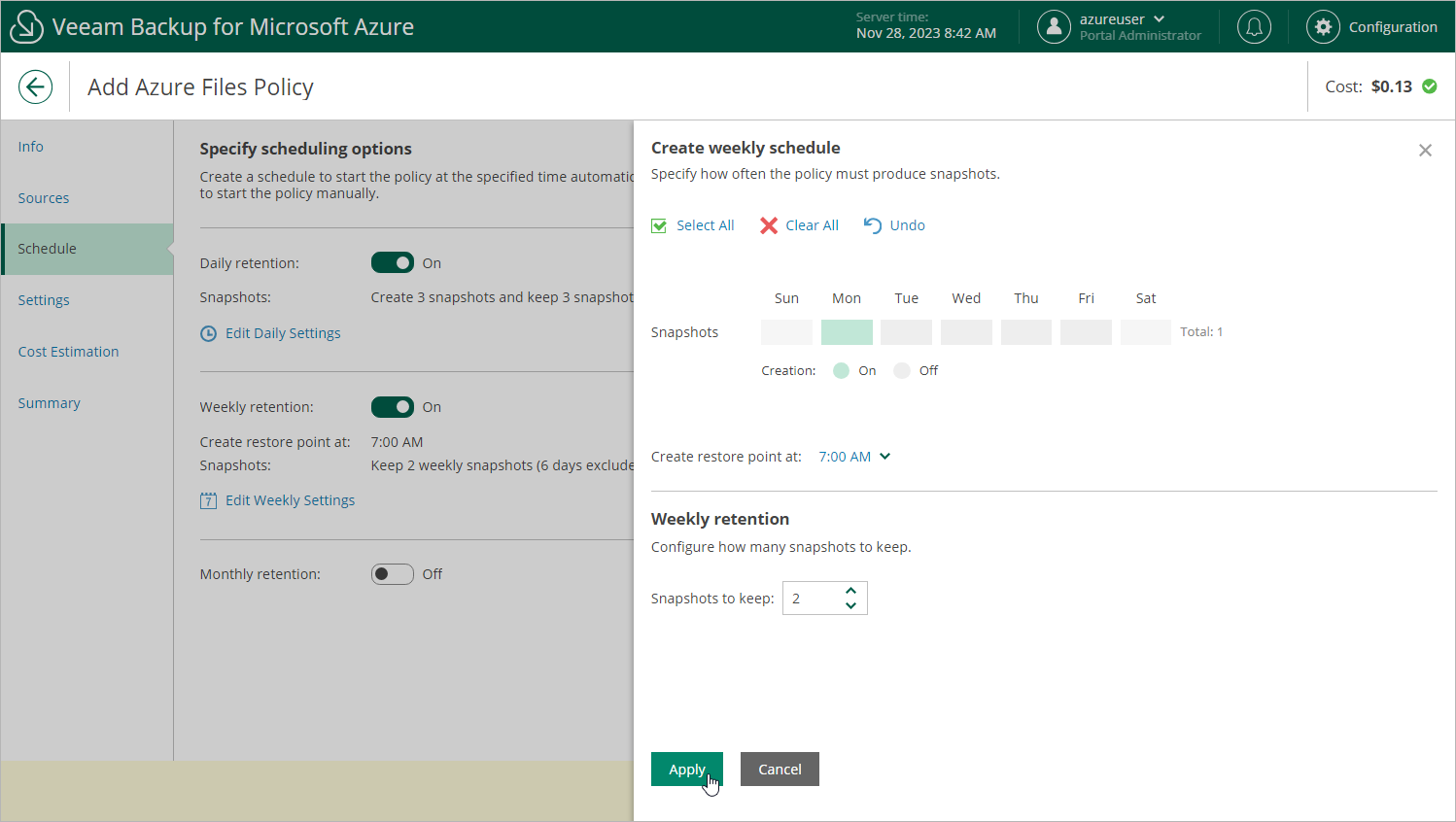Viewport: 1456px width, 822px height.
Task: Increase Snapshots to keep with up arrow
Action: tap(850, 591)
